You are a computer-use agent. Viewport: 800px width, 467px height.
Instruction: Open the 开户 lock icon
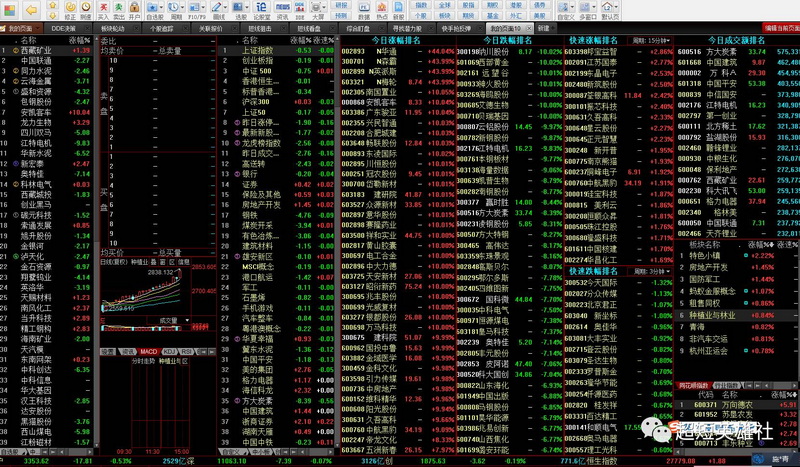[x=135, y=11]
